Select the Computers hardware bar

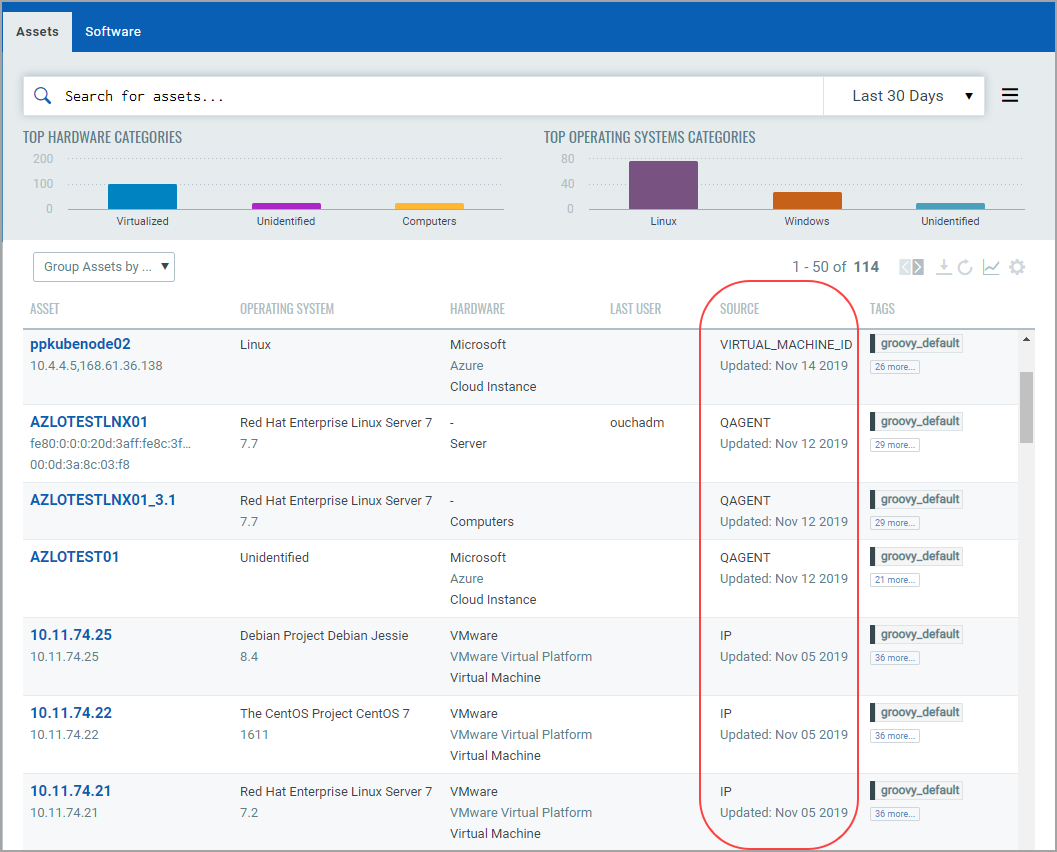point(429,206)
